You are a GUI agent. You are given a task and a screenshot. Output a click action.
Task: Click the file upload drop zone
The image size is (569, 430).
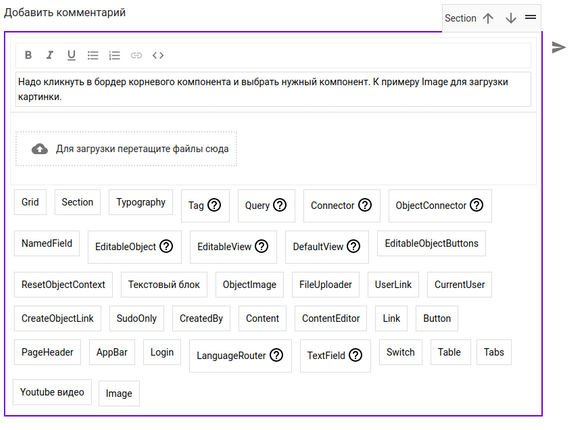pyautogui.click(x=126, y=149)
